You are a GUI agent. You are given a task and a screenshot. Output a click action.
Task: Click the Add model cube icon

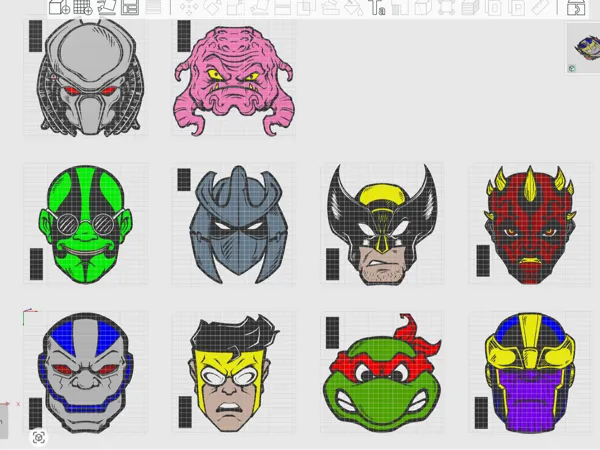point(59,7)
